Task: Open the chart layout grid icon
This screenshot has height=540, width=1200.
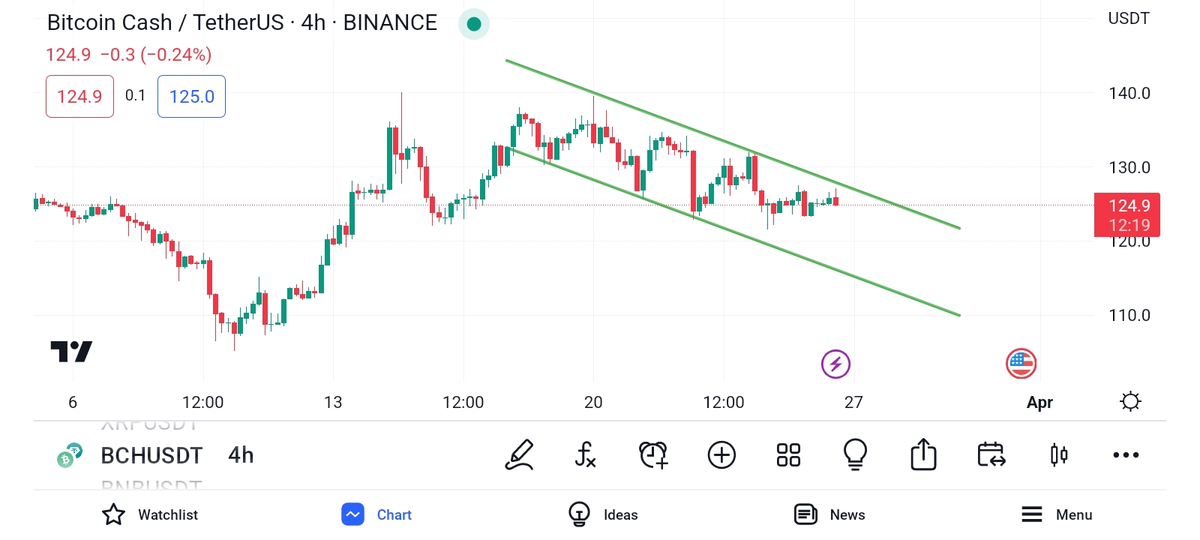Action: click(788, 455)
